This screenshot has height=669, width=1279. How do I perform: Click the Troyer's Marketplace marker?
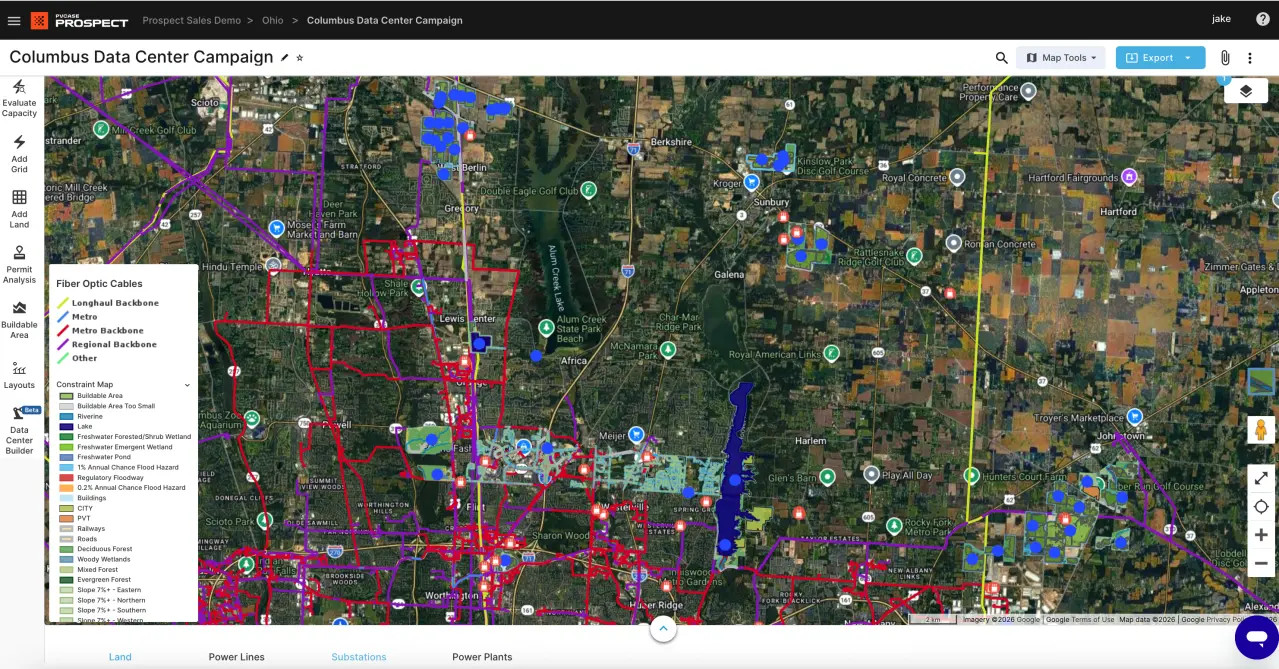tap(1134, 416)
